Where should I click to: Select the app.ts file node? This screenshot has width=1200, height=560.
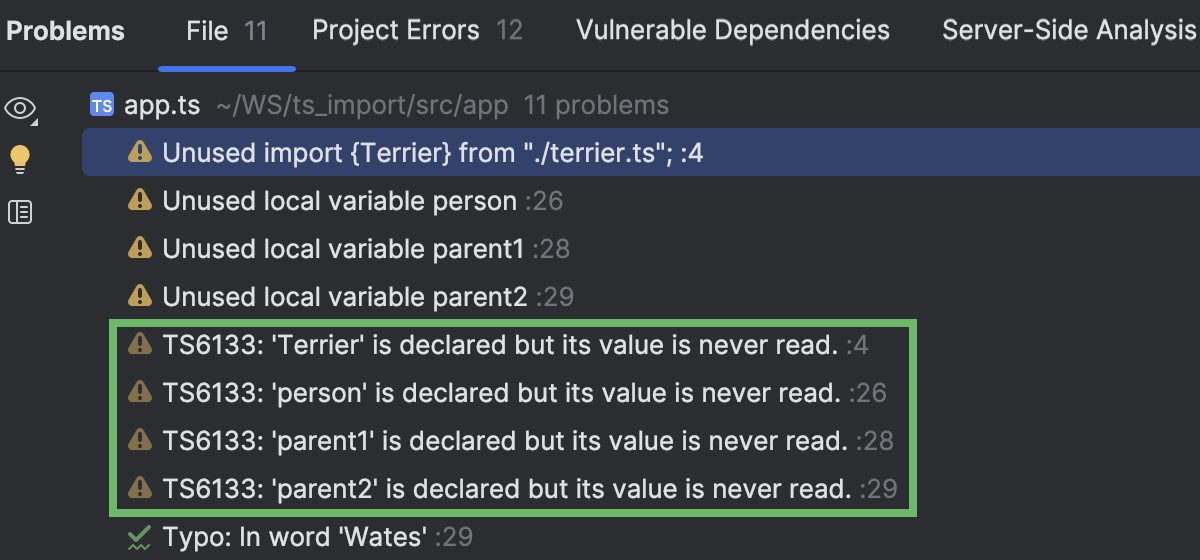pyautogui.click(x=162, y=105)
